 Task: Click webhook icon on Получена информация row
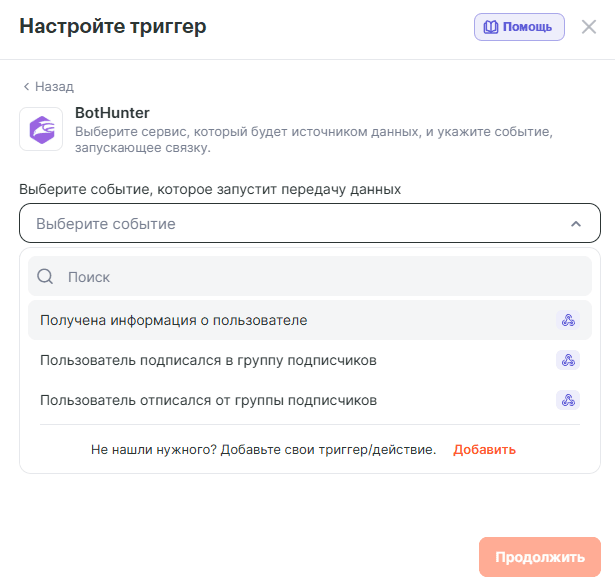pyautogui.click(x=568, y=320)
